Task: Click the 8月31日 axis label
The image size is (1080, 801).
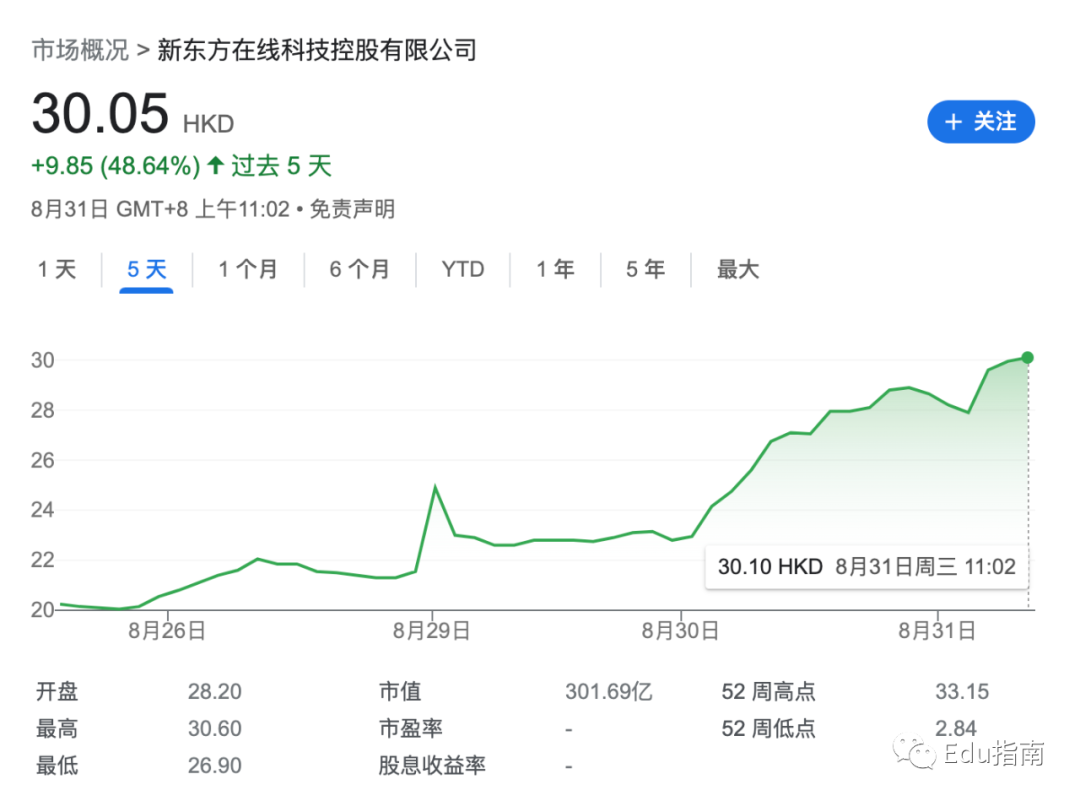Action: 937,631
